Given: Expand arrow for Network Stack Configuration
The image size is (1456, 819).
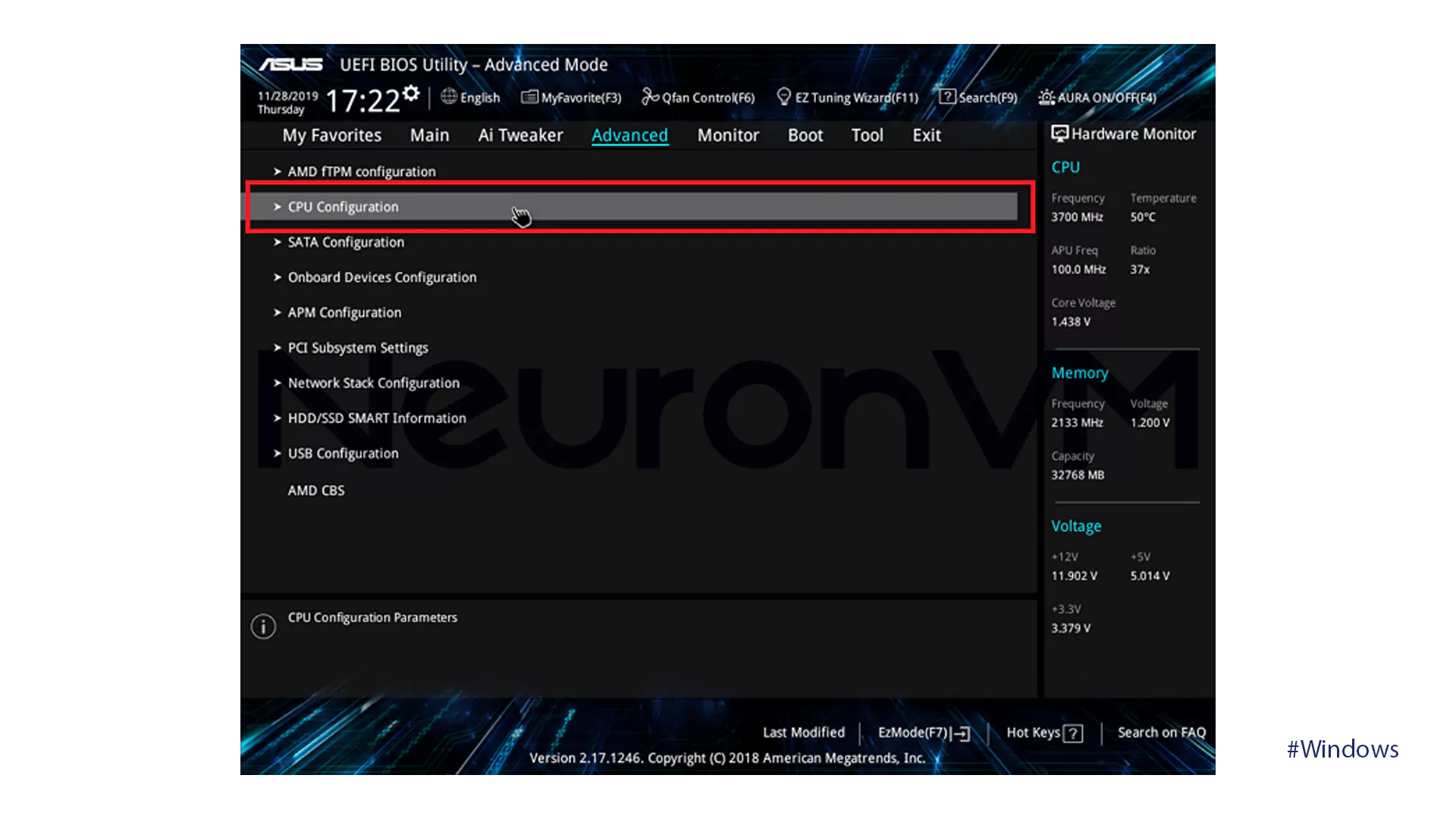Looking at the screenshot, I should [x=278, y=383].
